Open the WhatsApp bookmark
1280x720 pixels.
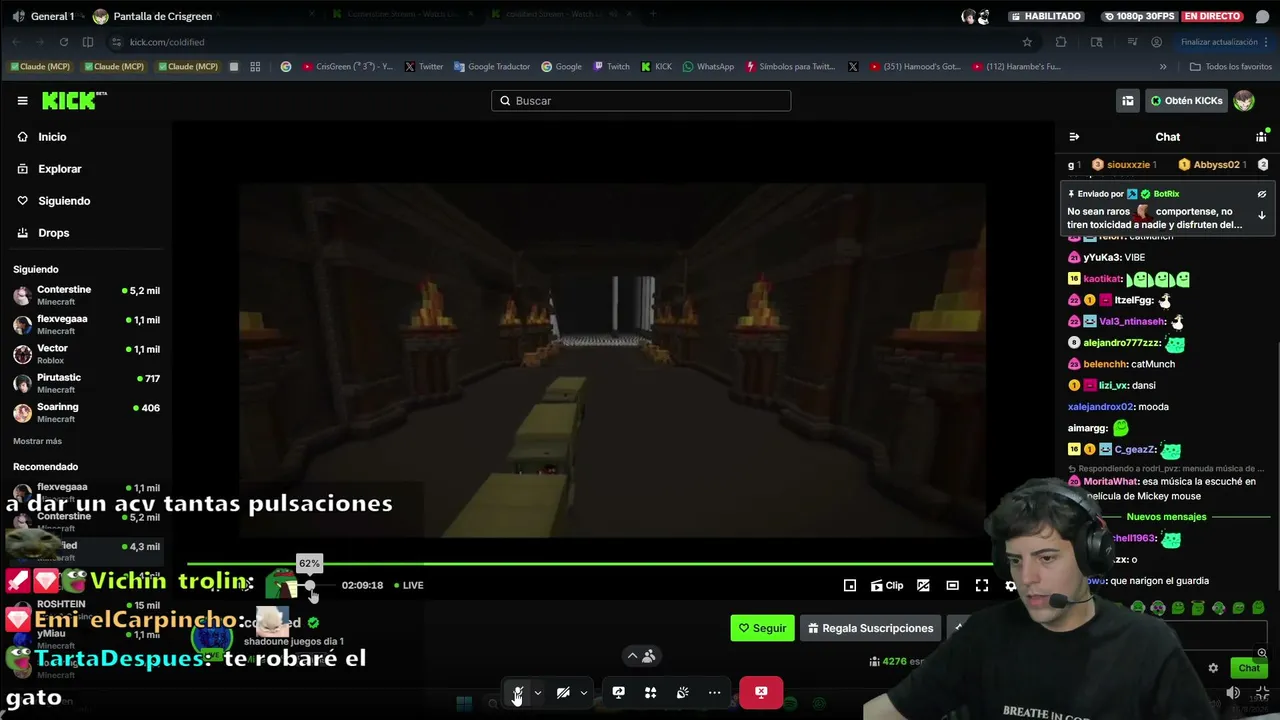[708, 67]
